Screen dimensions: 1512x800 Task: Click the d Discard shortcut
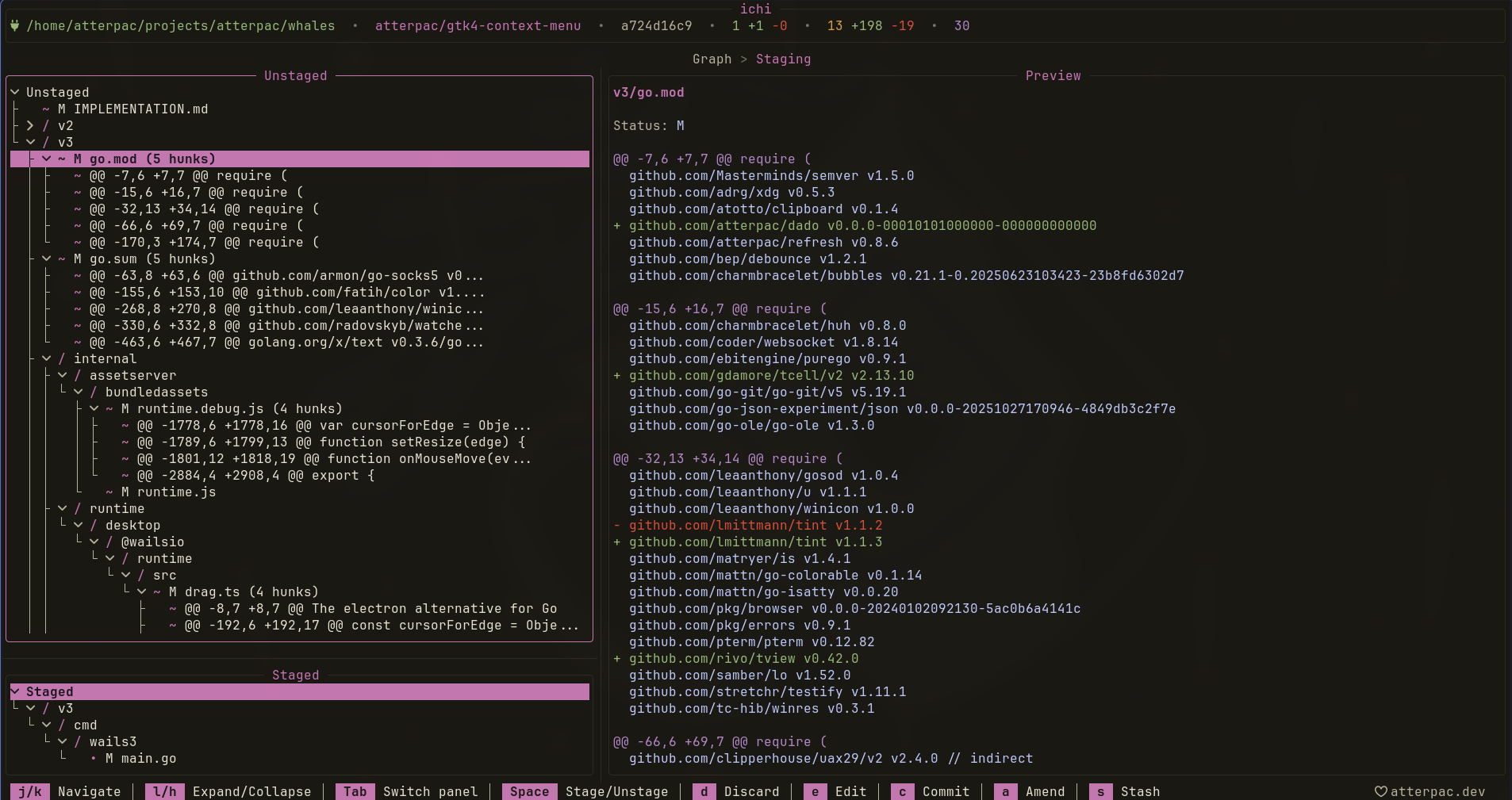(x=736, y=791)
